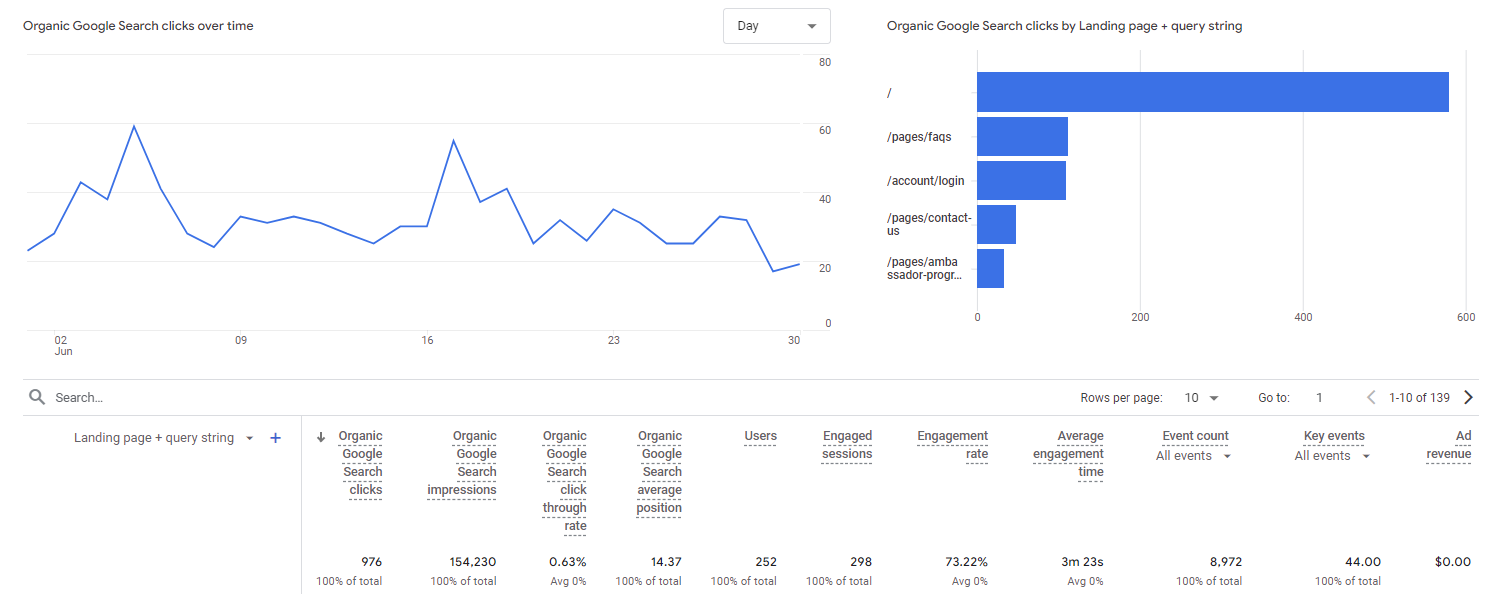Go to next page of results
Screen dimensions: 1500x594
[x=1468, y=397]
